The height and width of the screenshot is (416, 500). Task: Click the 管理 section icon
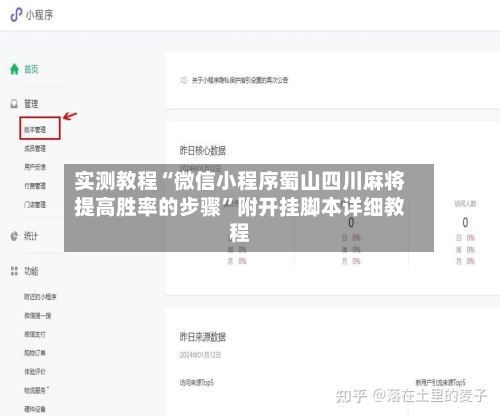[14, 104]
